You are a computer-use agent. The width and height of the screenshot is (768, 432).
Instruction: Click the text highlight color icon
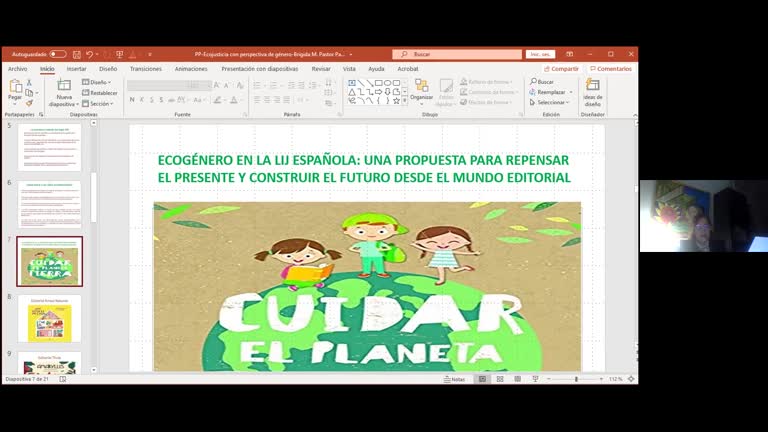pos(217,100)
